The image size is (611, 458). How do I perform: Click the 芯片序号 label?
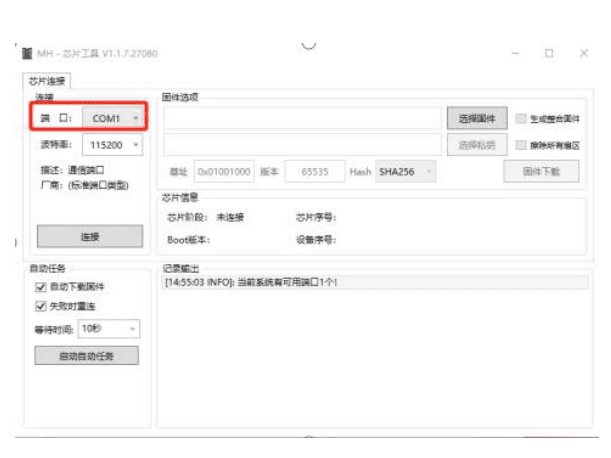(316, 217)
